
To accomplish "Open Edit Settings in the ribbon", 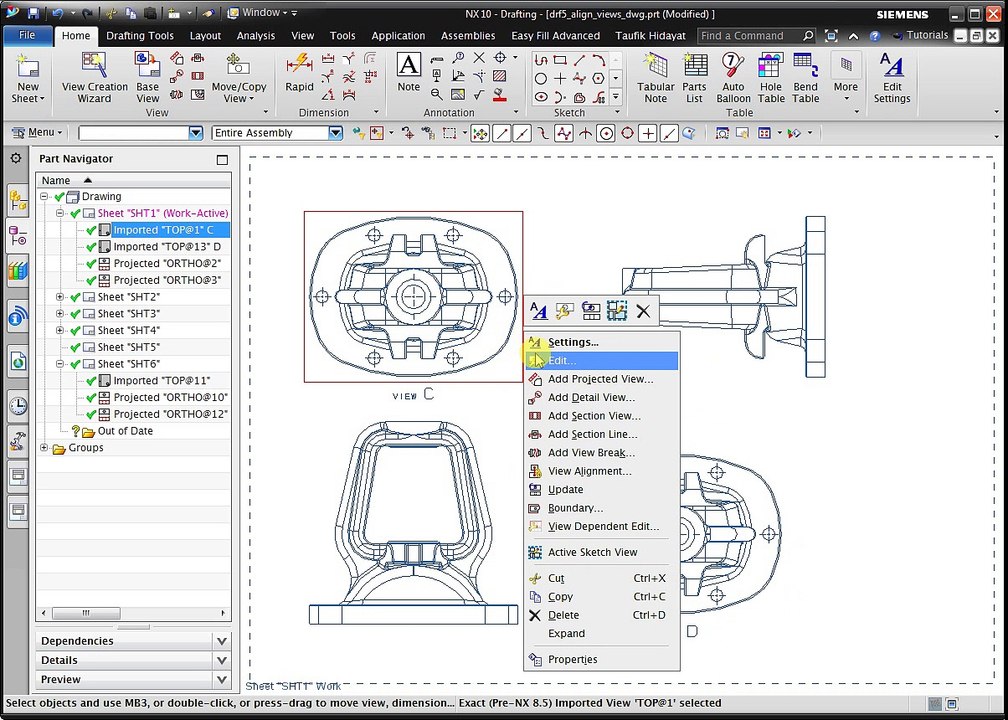I will [892, 80].
